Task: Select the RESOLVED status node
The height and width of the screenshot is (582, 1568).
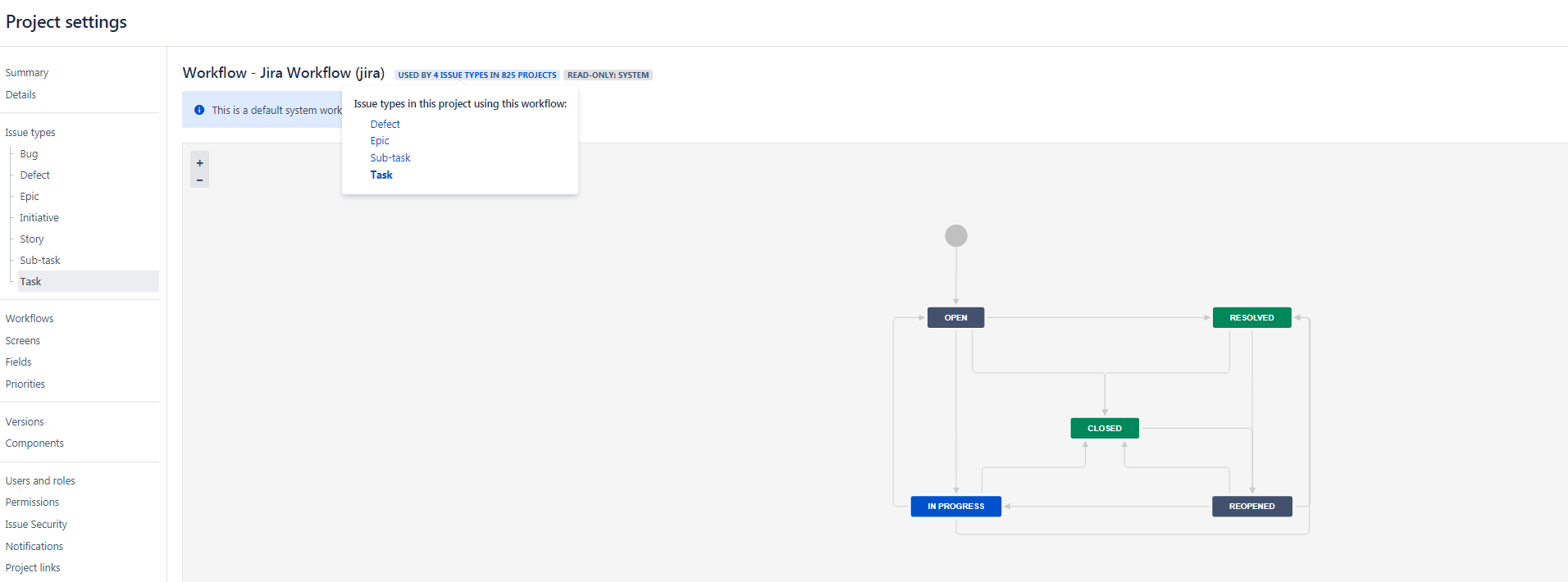Action: [x=1252, y=317]
